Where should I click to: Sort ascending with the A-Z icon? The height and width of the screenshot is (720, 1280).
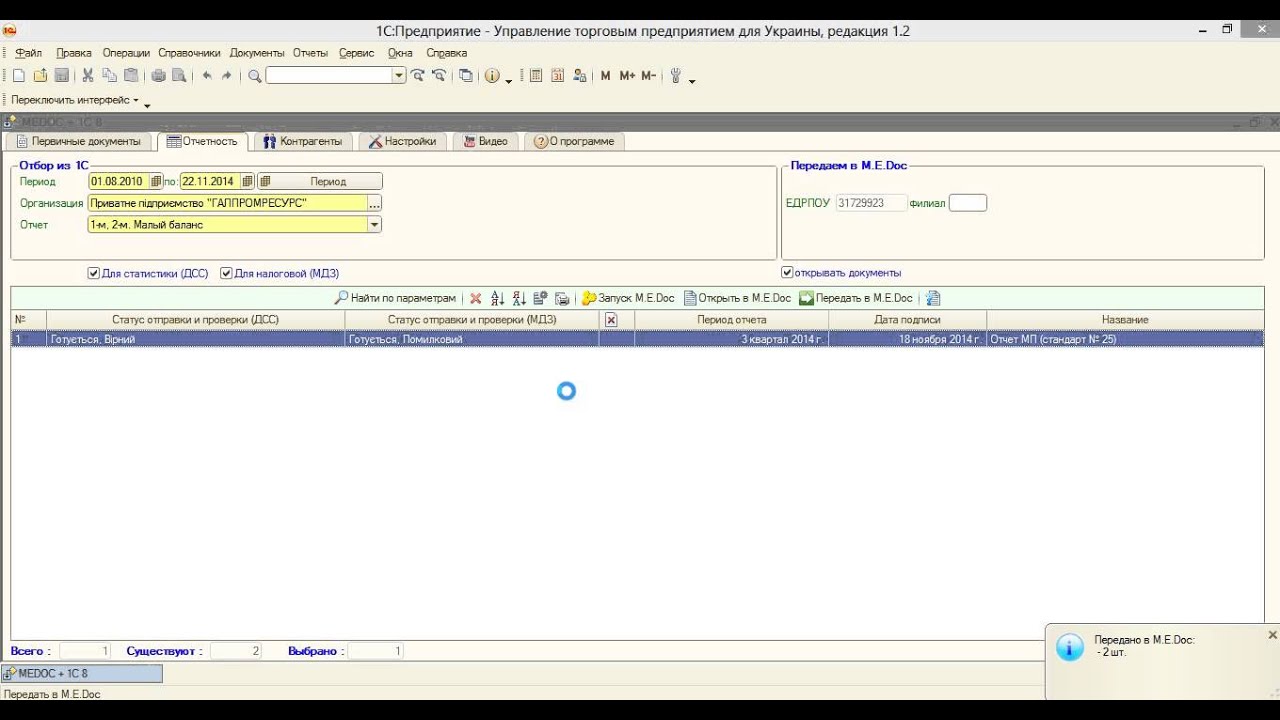(498, 298)
